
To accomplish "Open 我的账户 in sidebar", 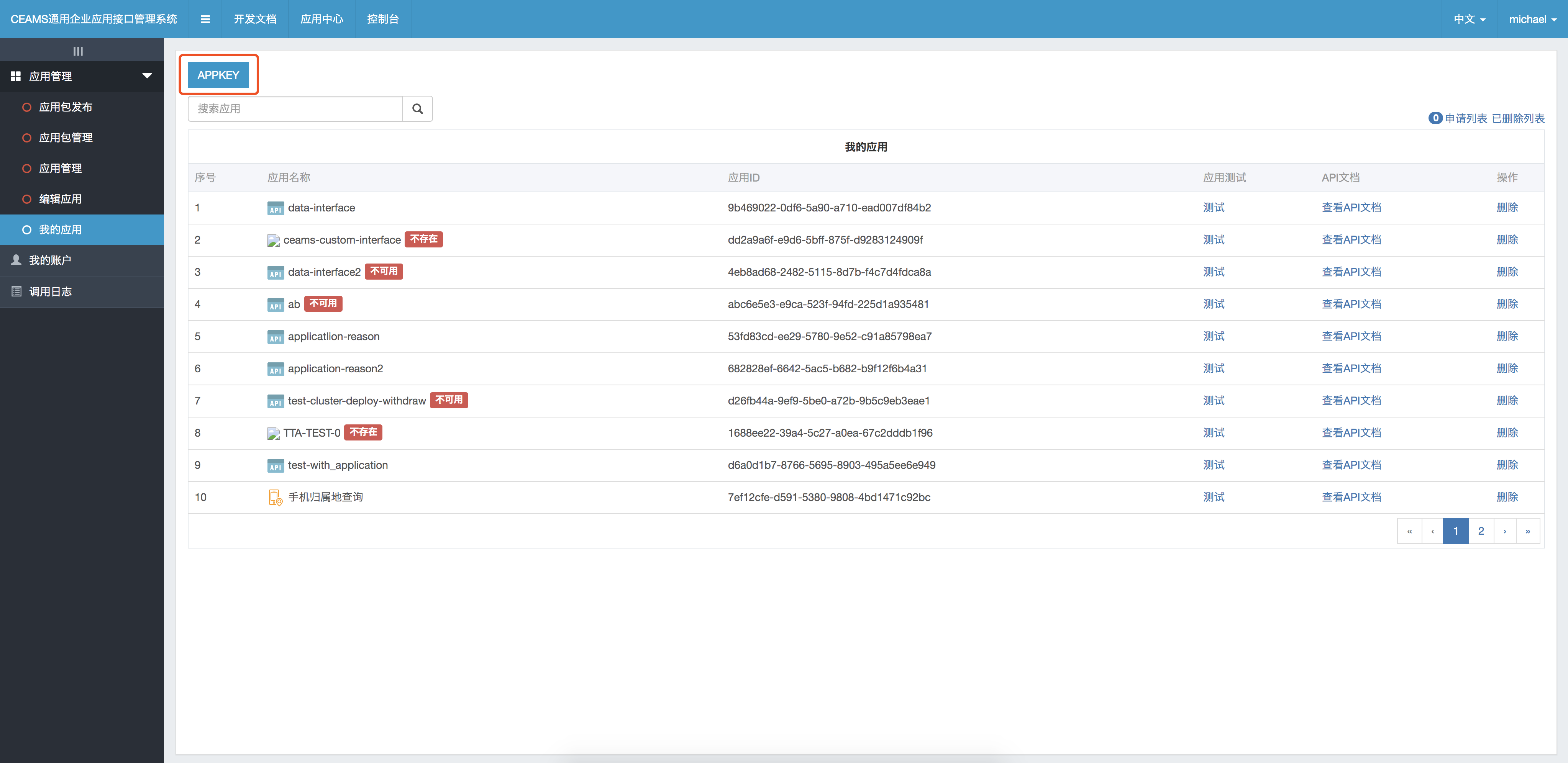I will click(x=82, y=260).
